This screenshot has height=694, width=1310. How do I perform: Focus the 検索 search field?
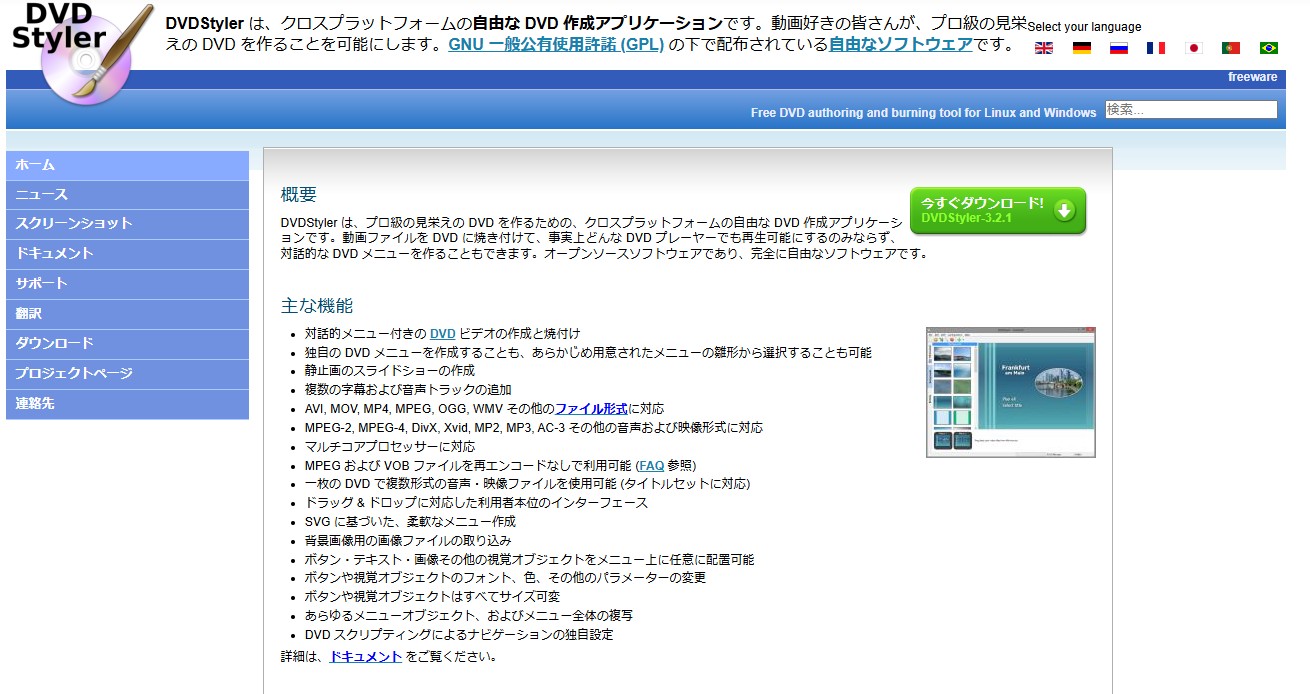[x=1191, y=110]
